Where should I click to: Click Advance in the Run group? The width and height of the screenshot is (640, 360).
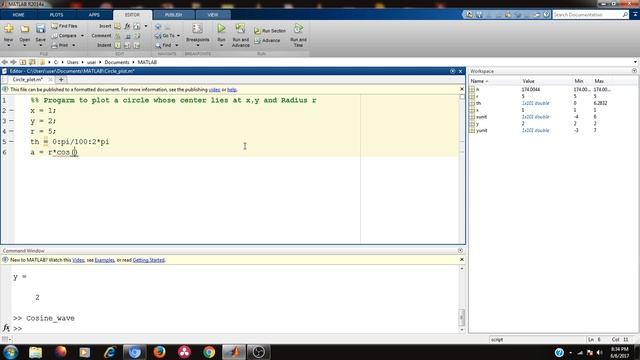point(267,41)
